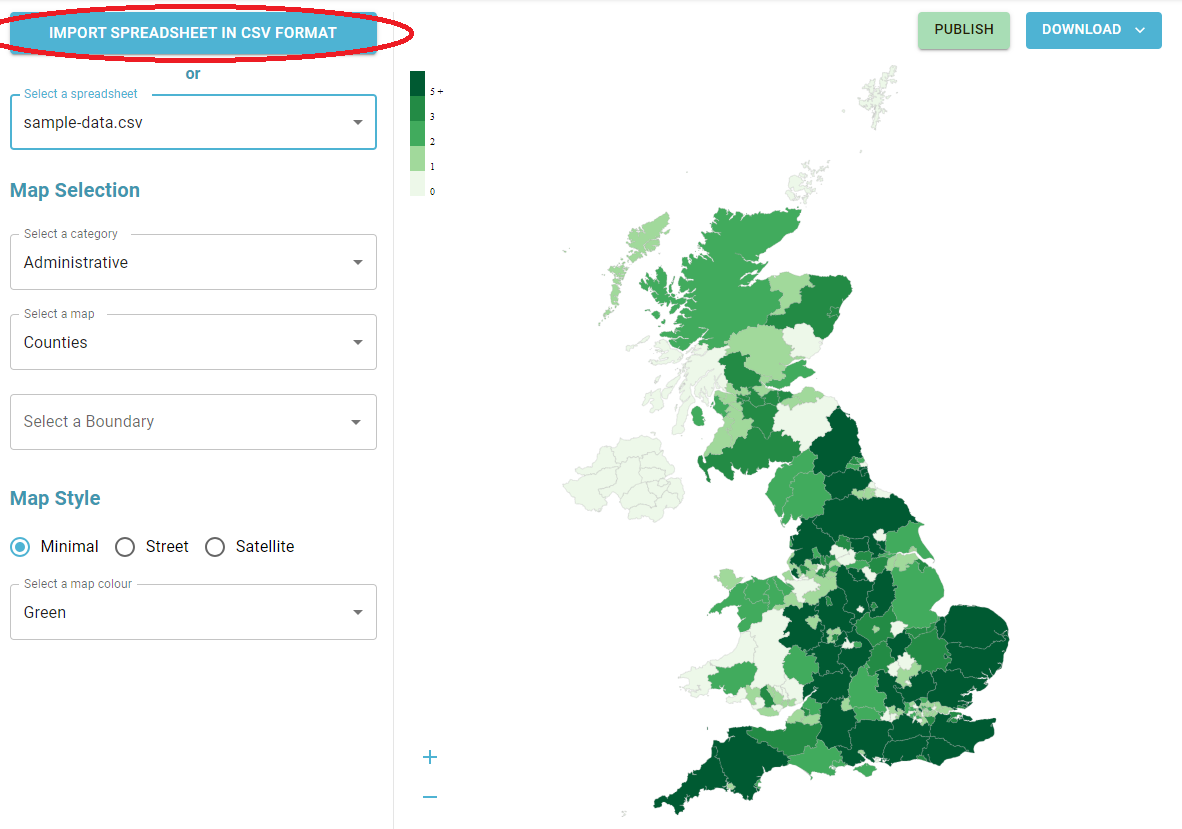The image size is (1182, 829).
Task: Zoom in on the map with the plus icon
Action: pos(429,757)
